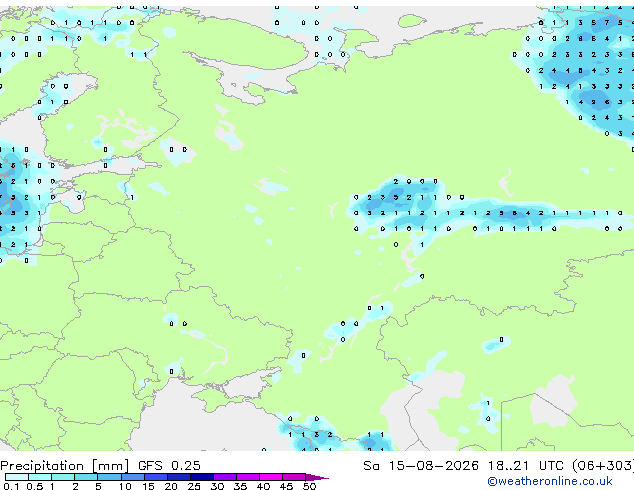Pick the 40–45 mm magenta legend swatch
Viewport: 634px width, 490px height.
click(x=271, y=477)
